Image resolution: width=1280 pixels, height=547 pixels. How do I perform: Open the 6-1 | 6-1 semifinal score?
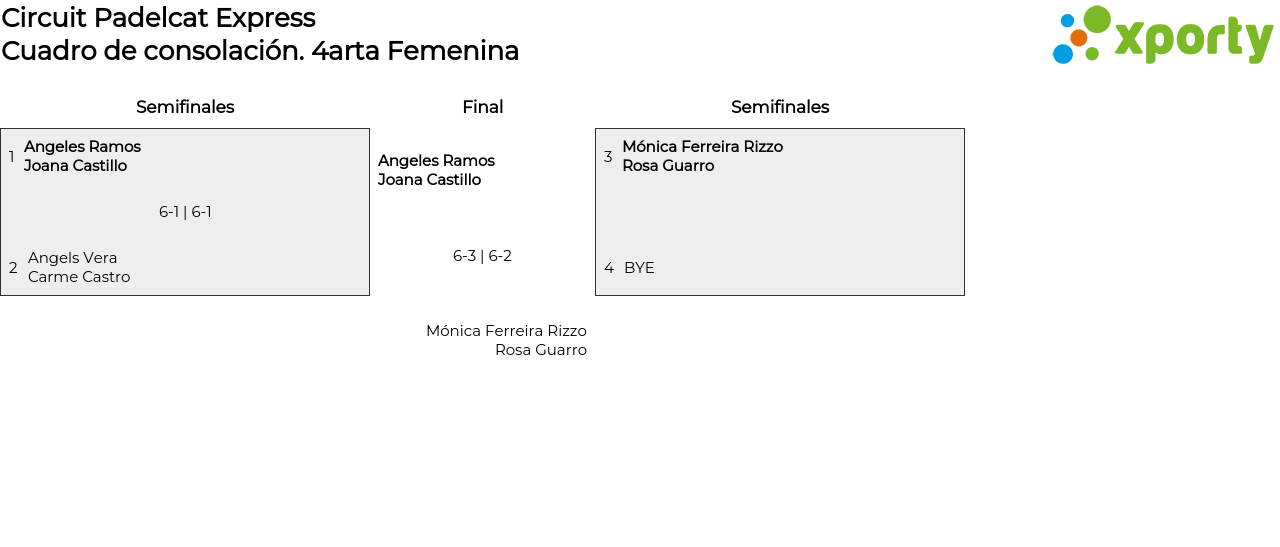pyautogui.click(x=185, y=212)
